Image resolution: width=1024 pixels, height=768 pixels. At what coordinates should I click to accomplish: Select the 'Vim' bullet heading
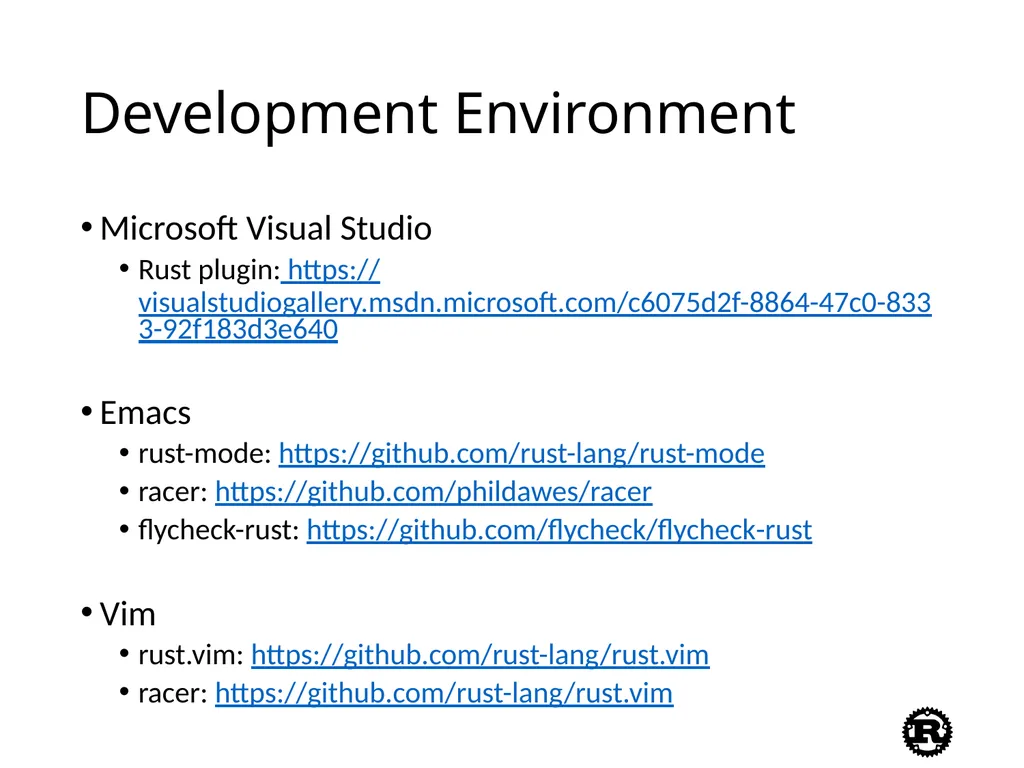pos(127,614)
